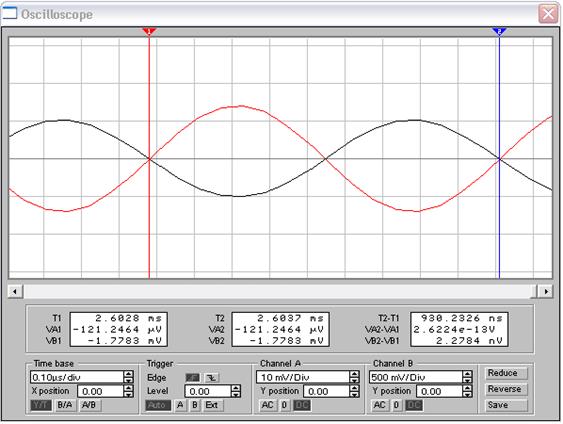The width and height of the screenshot is (563, 424).
Task: Decrease Channel B volts per division
Action: 467,381
